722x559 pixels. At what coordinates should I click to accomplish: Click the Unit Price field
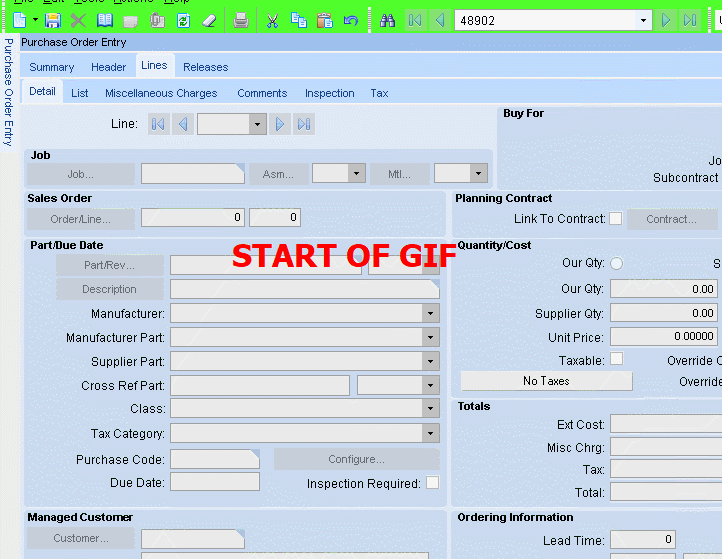click(x=664, y=336)
